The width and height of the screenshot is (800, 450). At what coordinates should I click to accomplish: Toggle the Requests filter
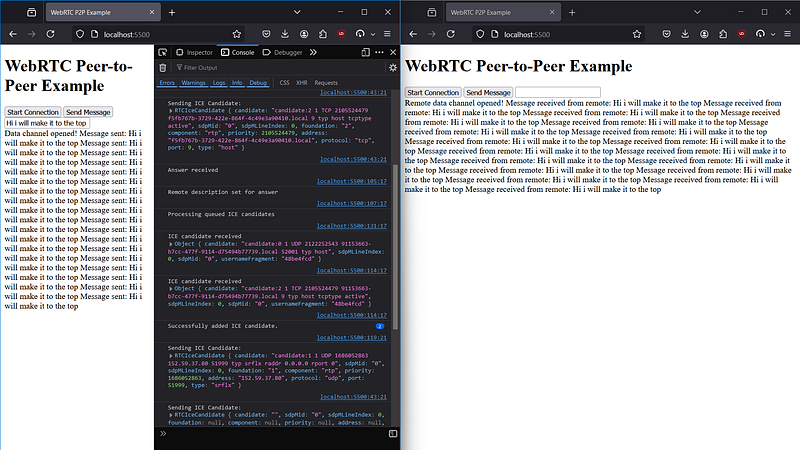click(326, 83)
